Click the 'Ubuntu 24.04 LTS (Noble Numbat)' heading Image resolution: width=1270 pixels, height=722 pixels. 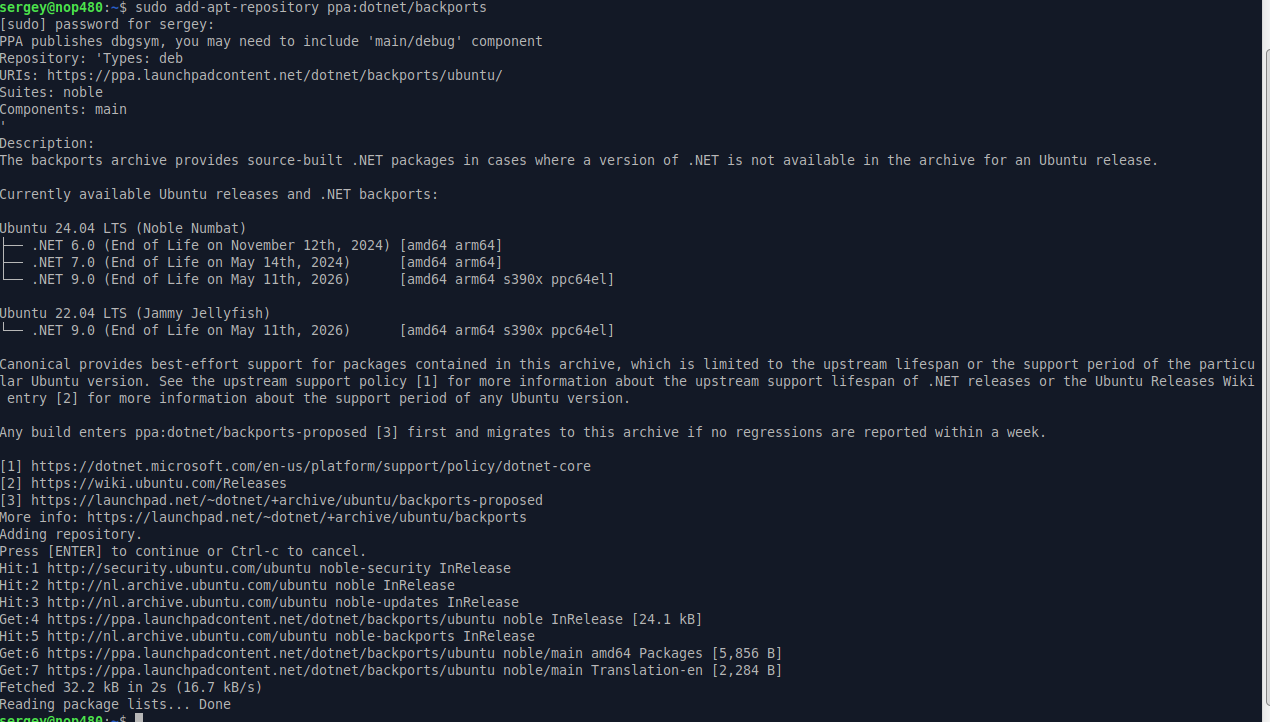coord(123,228)
